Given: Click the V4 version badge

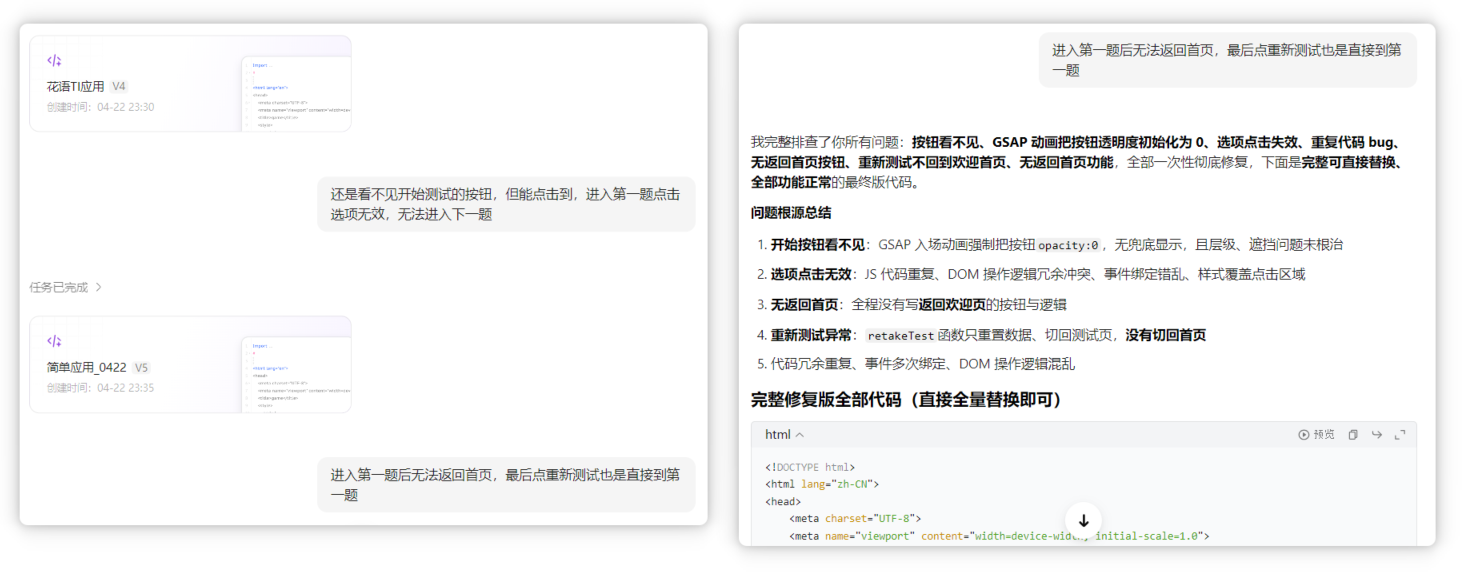Looking at the screenshot, I should (x=119, y=87).
